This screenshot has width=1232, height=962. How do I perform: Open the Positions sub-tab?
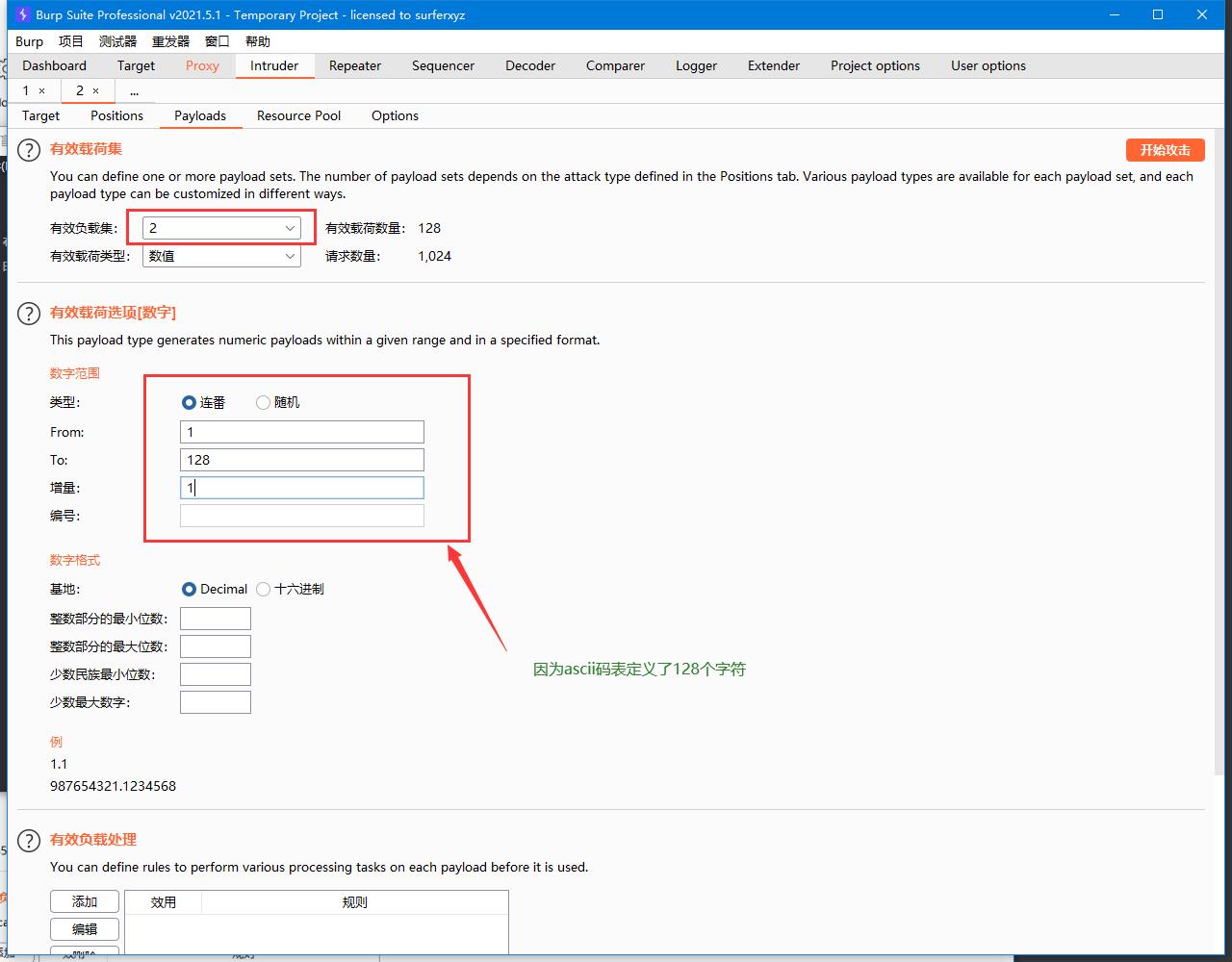click(x=116, y=115)
